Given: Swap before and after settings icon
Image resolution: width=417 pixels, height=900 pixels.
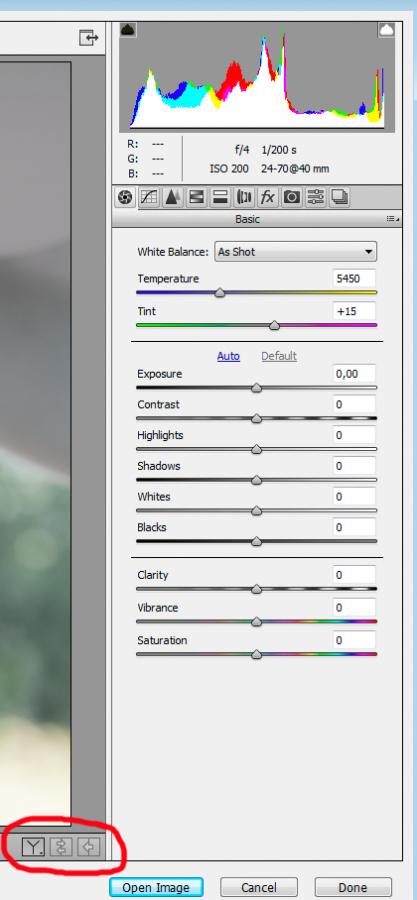Looking at the screenshot, I should point(61,847).
